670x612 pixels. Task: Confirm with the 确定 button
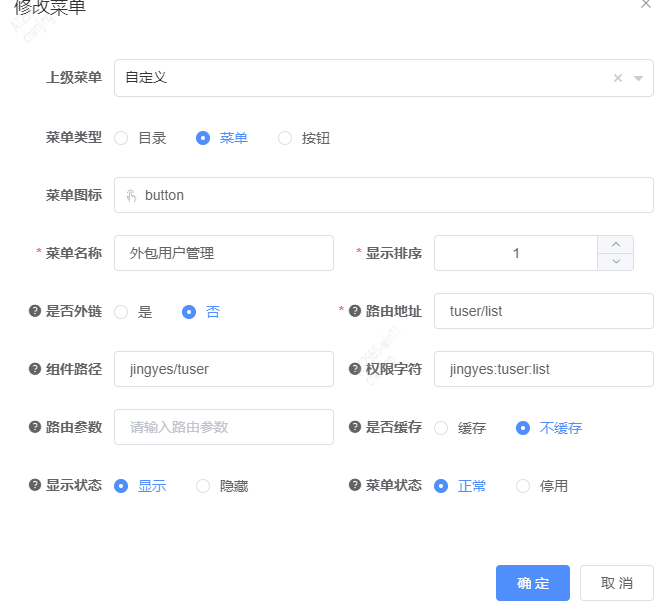point(532,583)
